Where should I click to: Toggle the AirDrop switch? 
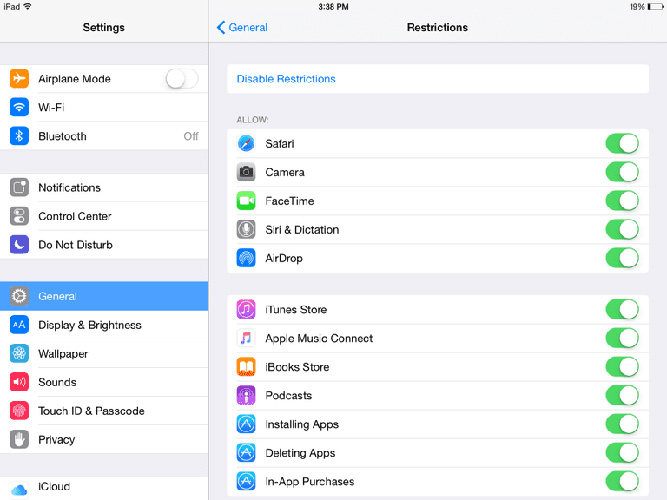(622, 258)
